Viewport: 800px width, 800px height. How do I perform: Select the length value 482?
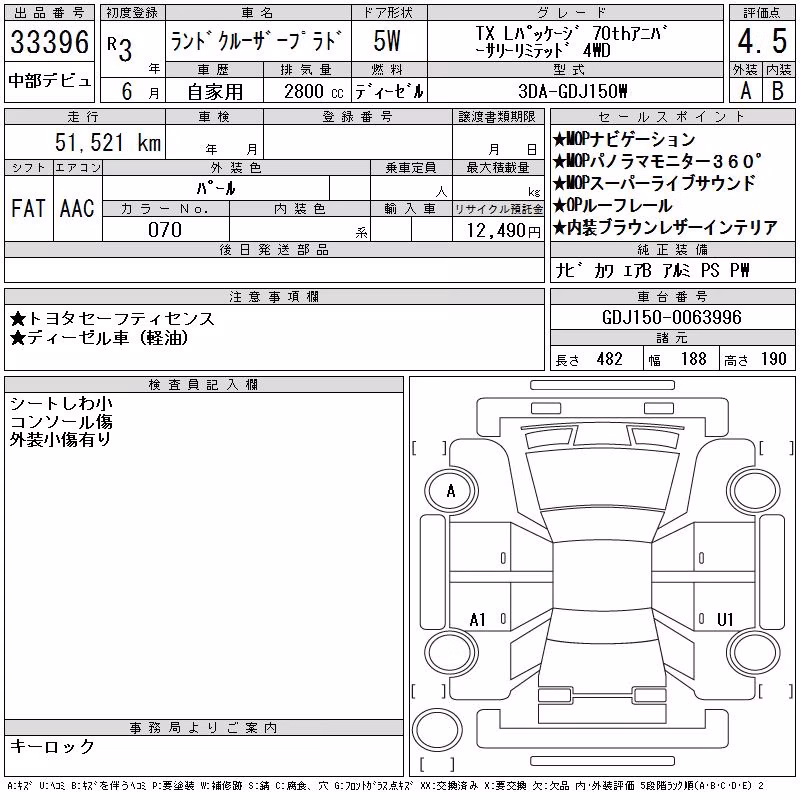[x=610, y=359]
